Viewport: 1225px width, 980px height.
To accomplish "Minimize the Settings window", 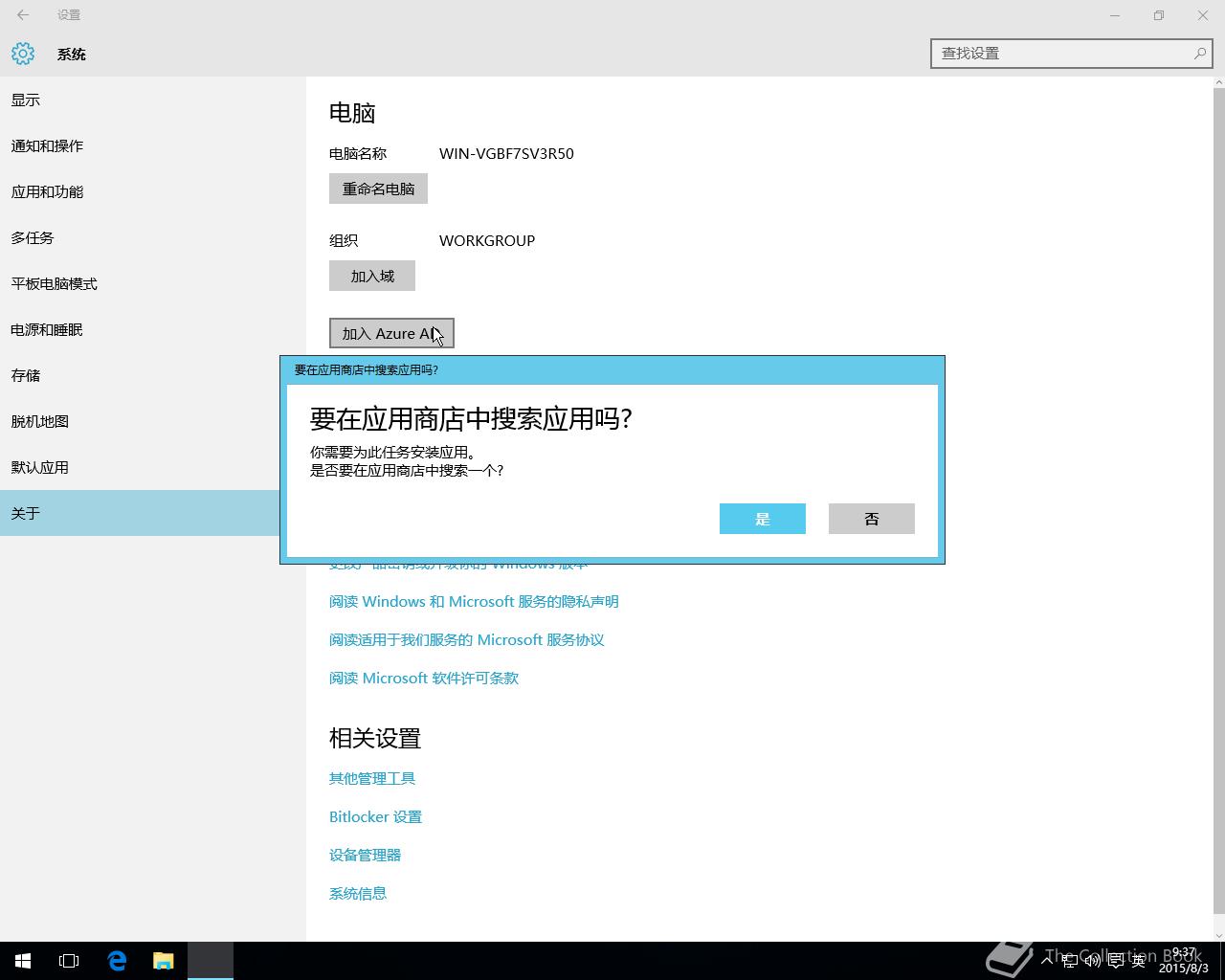I will [1115, 14].
